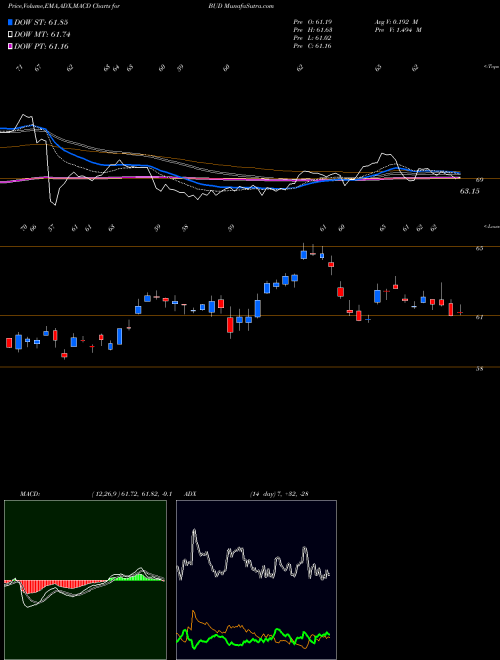Select the DOW PT: 61.16 legend label
500x660 pixels.
click(41, 46)
